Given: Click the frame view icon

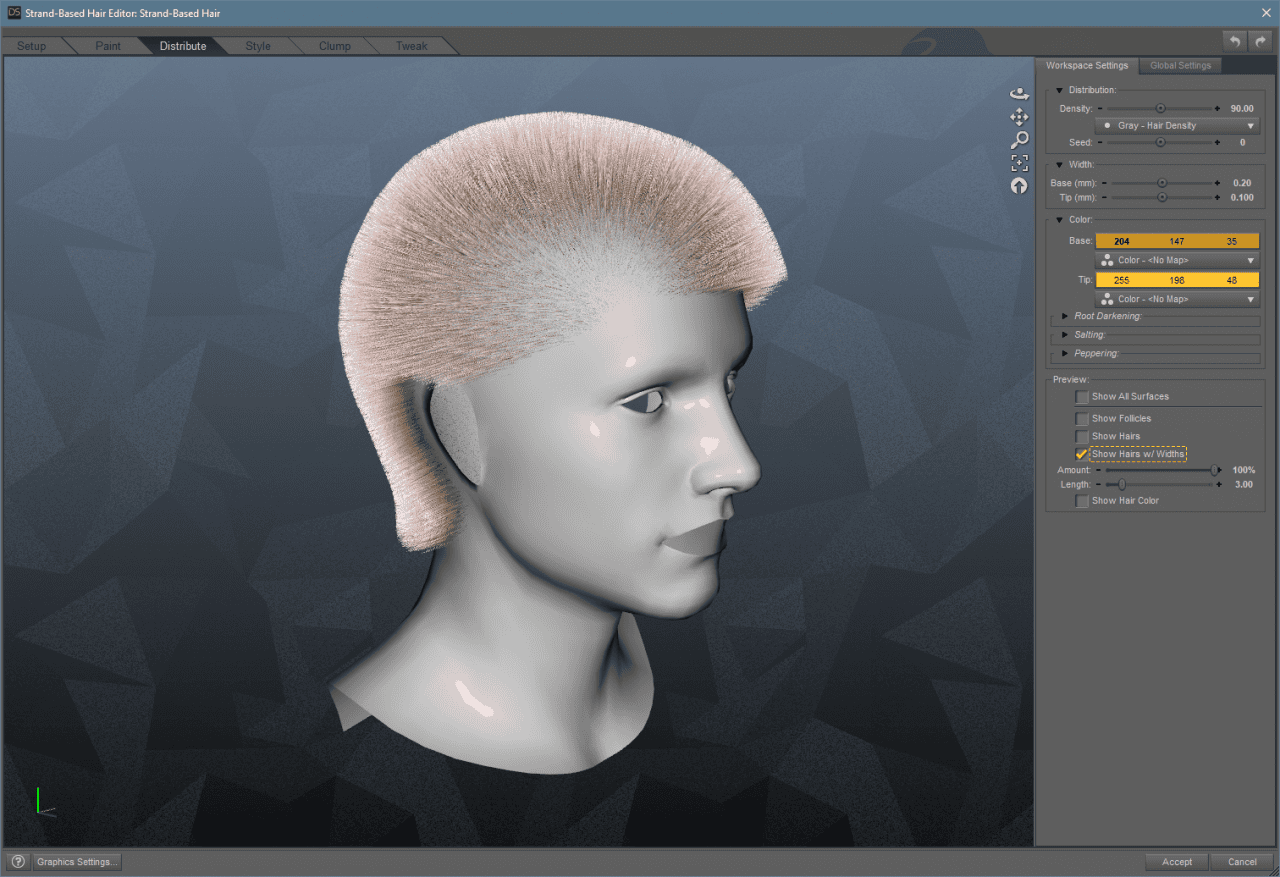Looking at the screenshot, I should point(1019,162).
